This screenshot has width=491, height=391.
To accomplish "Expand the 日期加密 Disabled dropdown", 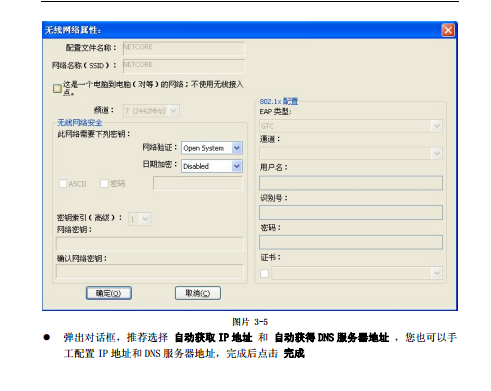I will pyautogui.click(x=212, y=166).
